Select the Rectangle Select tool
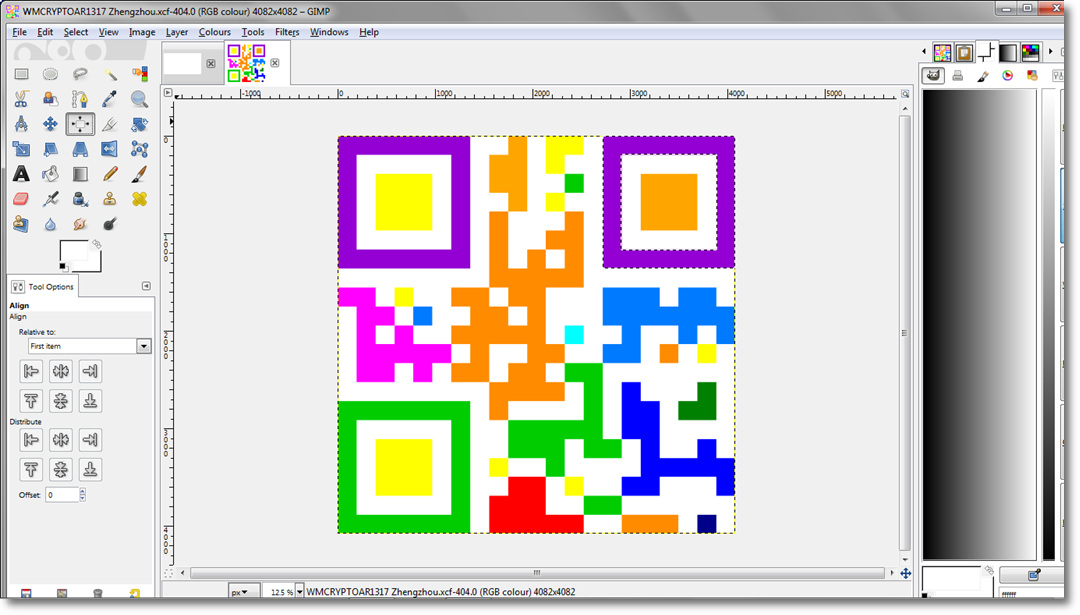 pyautogui.click(x=21, y=74)
